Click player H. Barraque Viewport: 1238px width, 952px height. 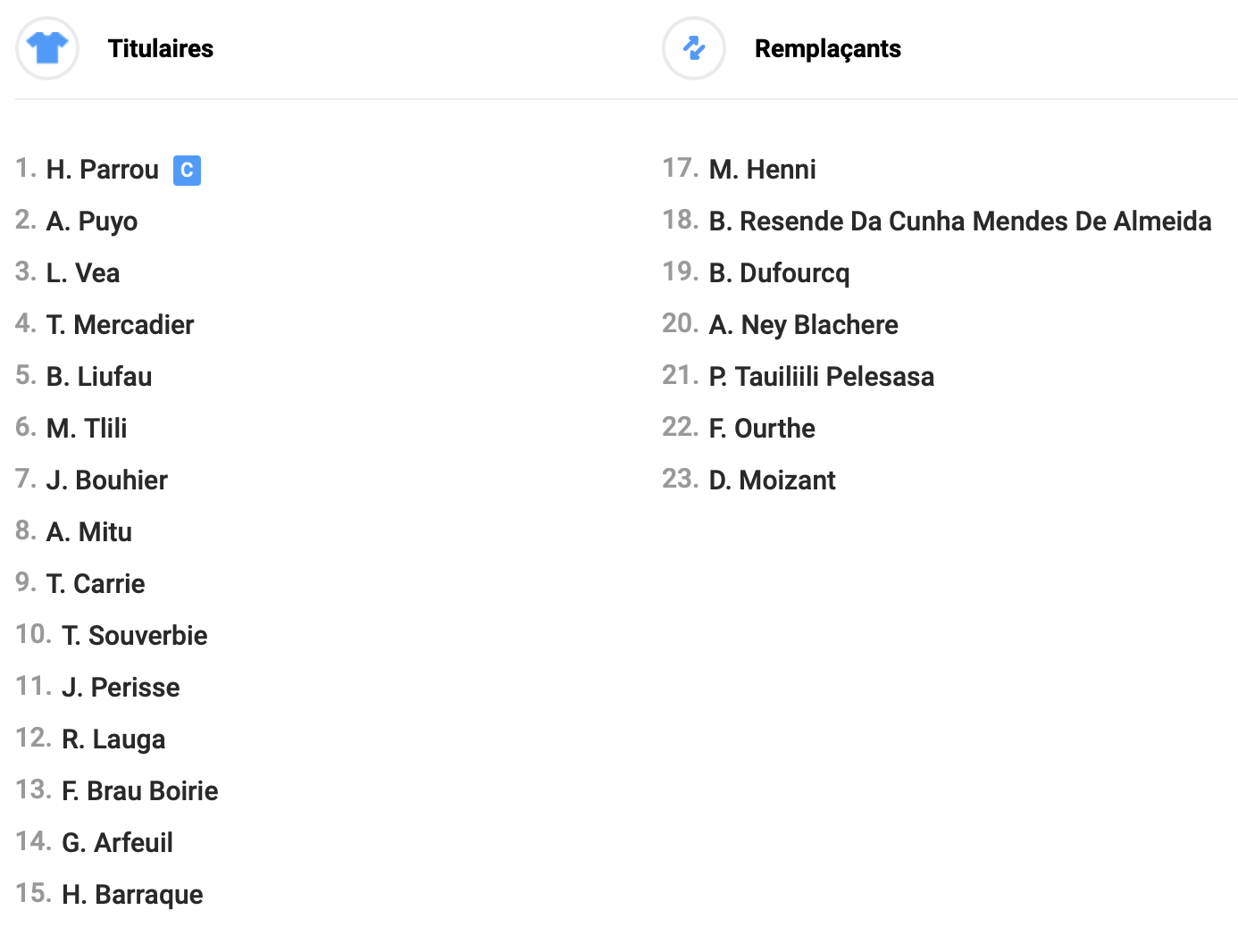click(x=132, y=895)
